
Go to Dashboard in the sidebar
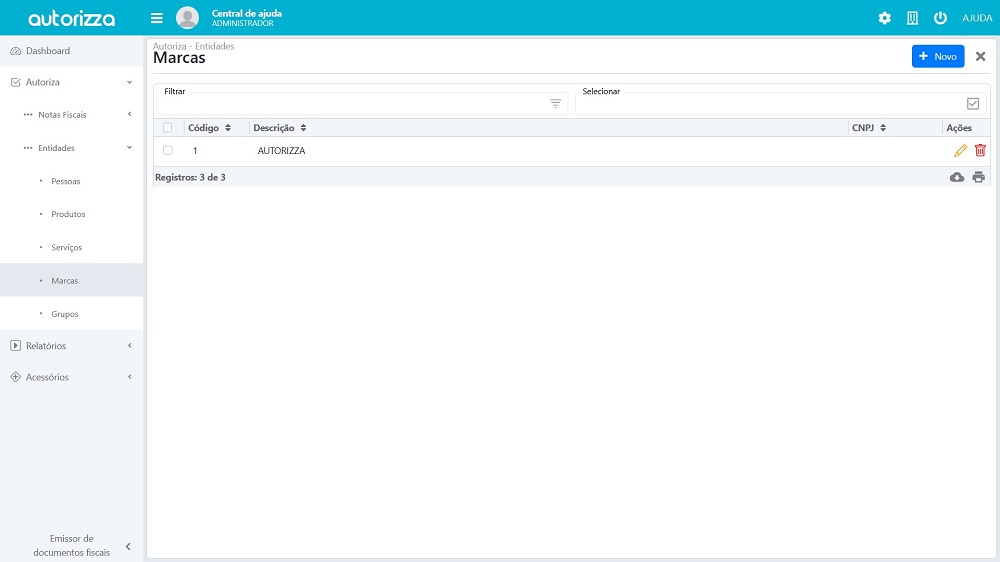[48, 51]
